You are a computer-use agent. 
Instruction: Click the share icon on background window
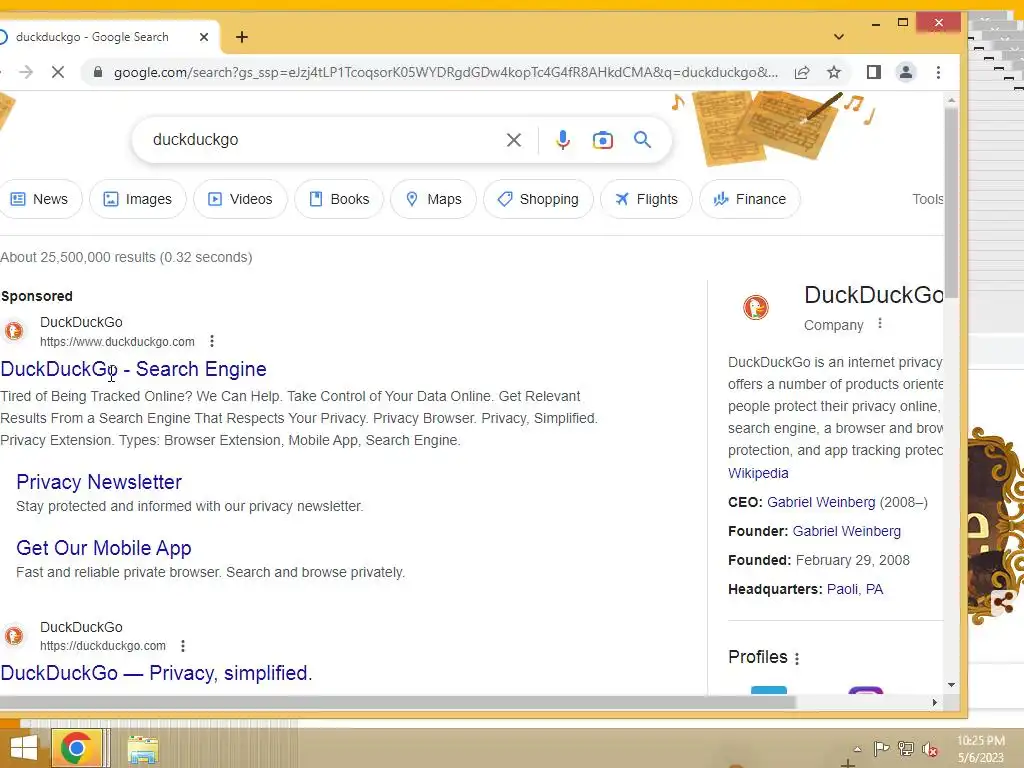(x=1002, y=603)
